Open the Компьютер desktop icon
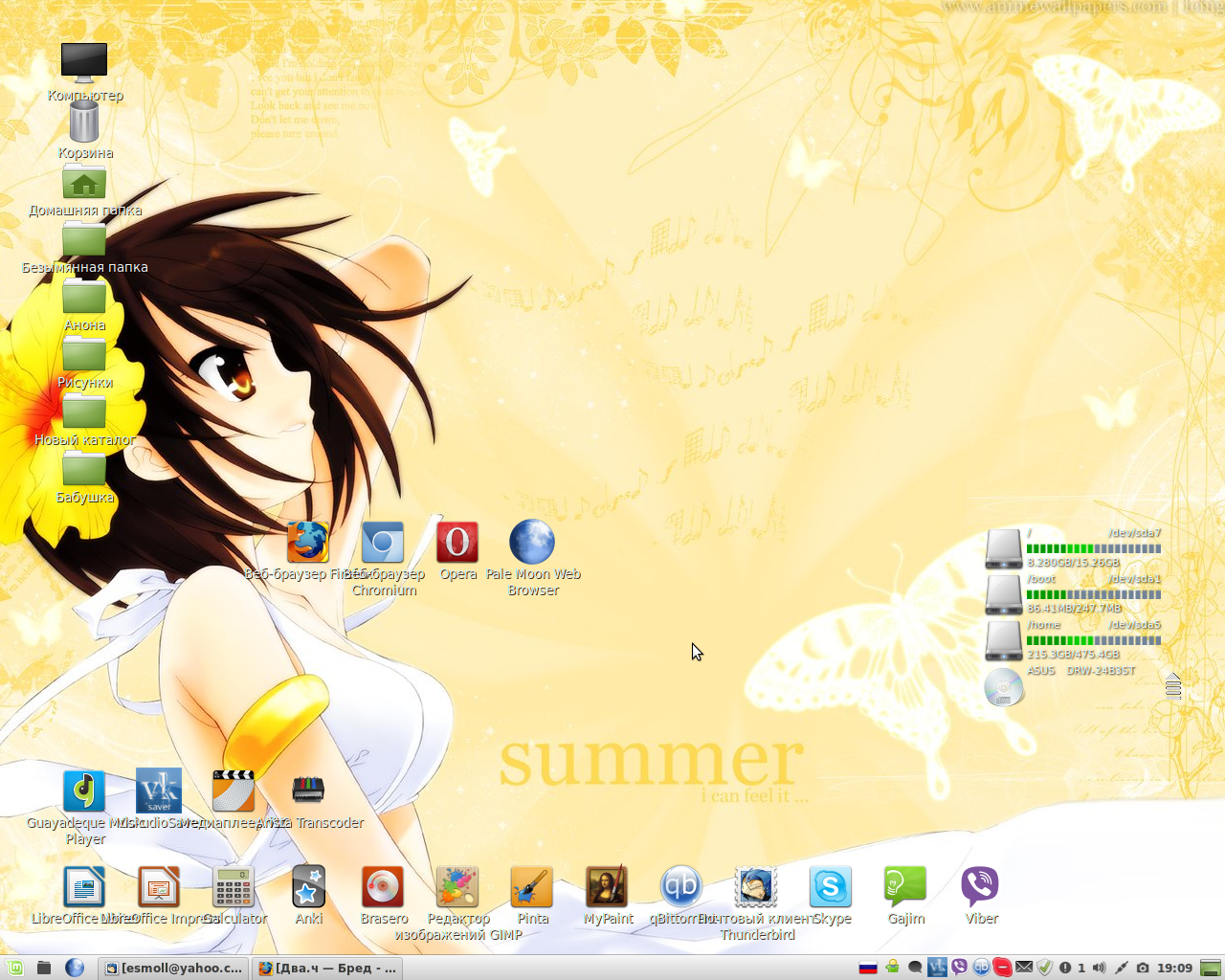 point(84,62)
